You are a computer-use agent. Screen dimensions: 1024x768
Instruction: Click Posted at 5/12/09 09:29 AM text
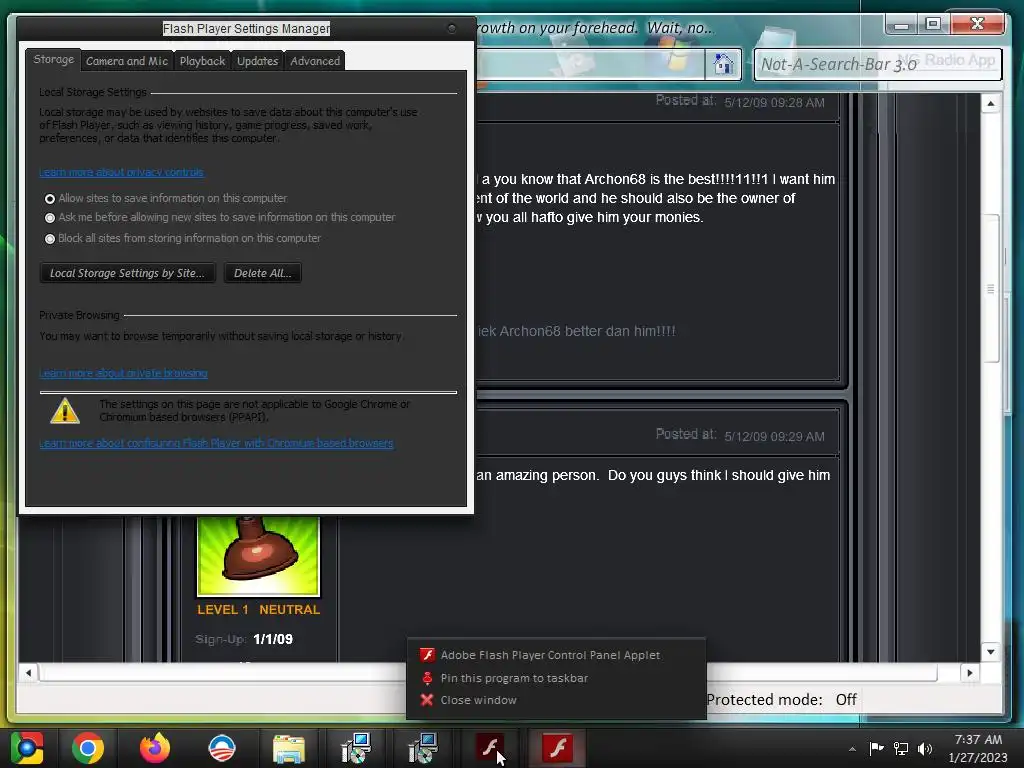pyautogui.click(x=740, y=436)
